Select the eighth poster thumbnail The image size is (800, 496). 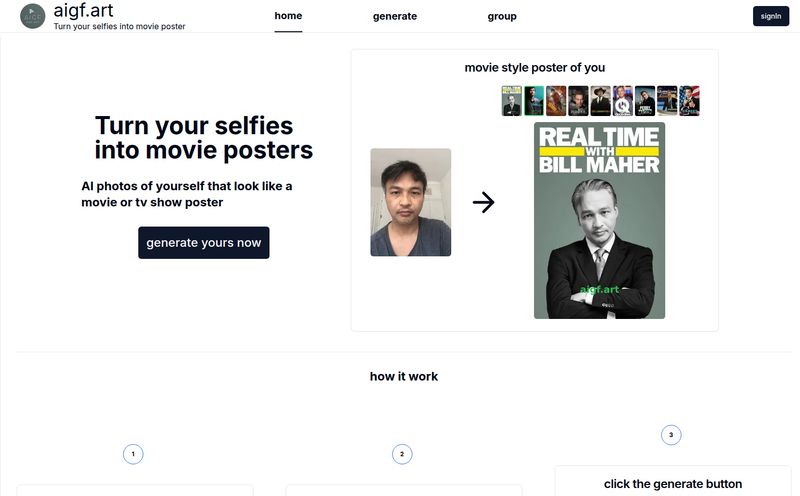click(x=667, y=101)
